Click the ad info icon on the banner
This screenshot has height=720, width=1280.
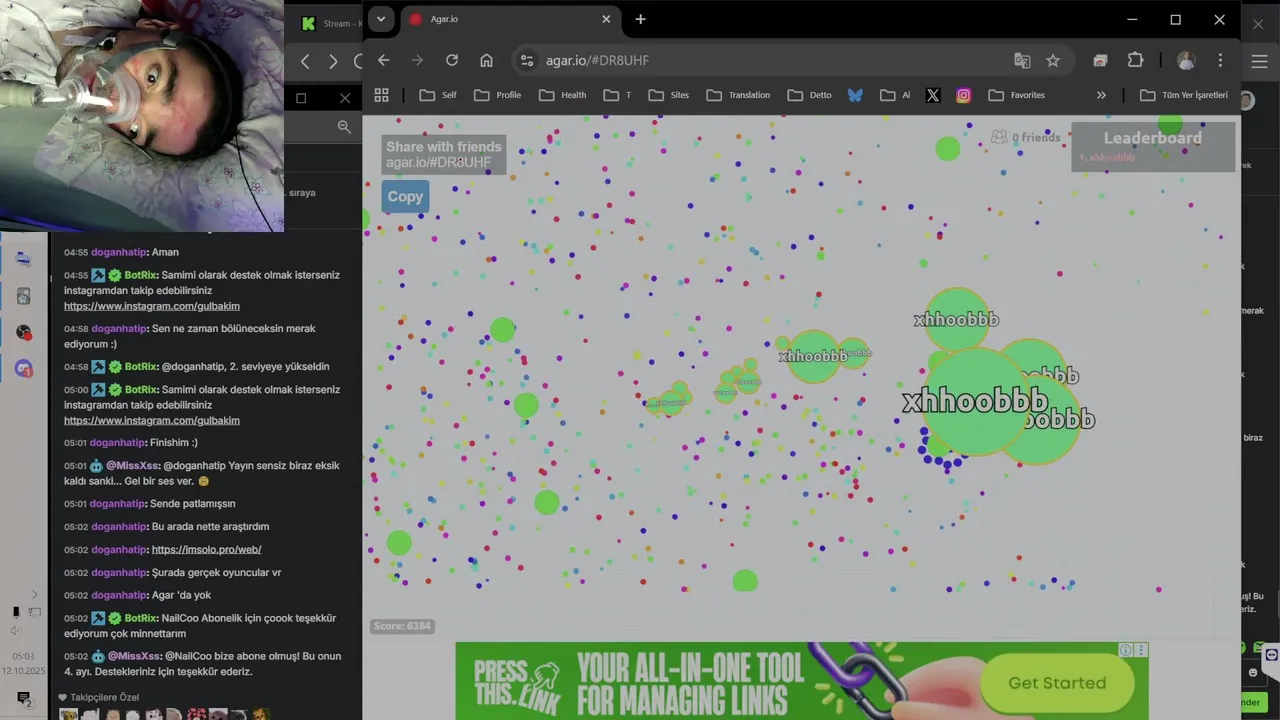tap(1126, 650)
